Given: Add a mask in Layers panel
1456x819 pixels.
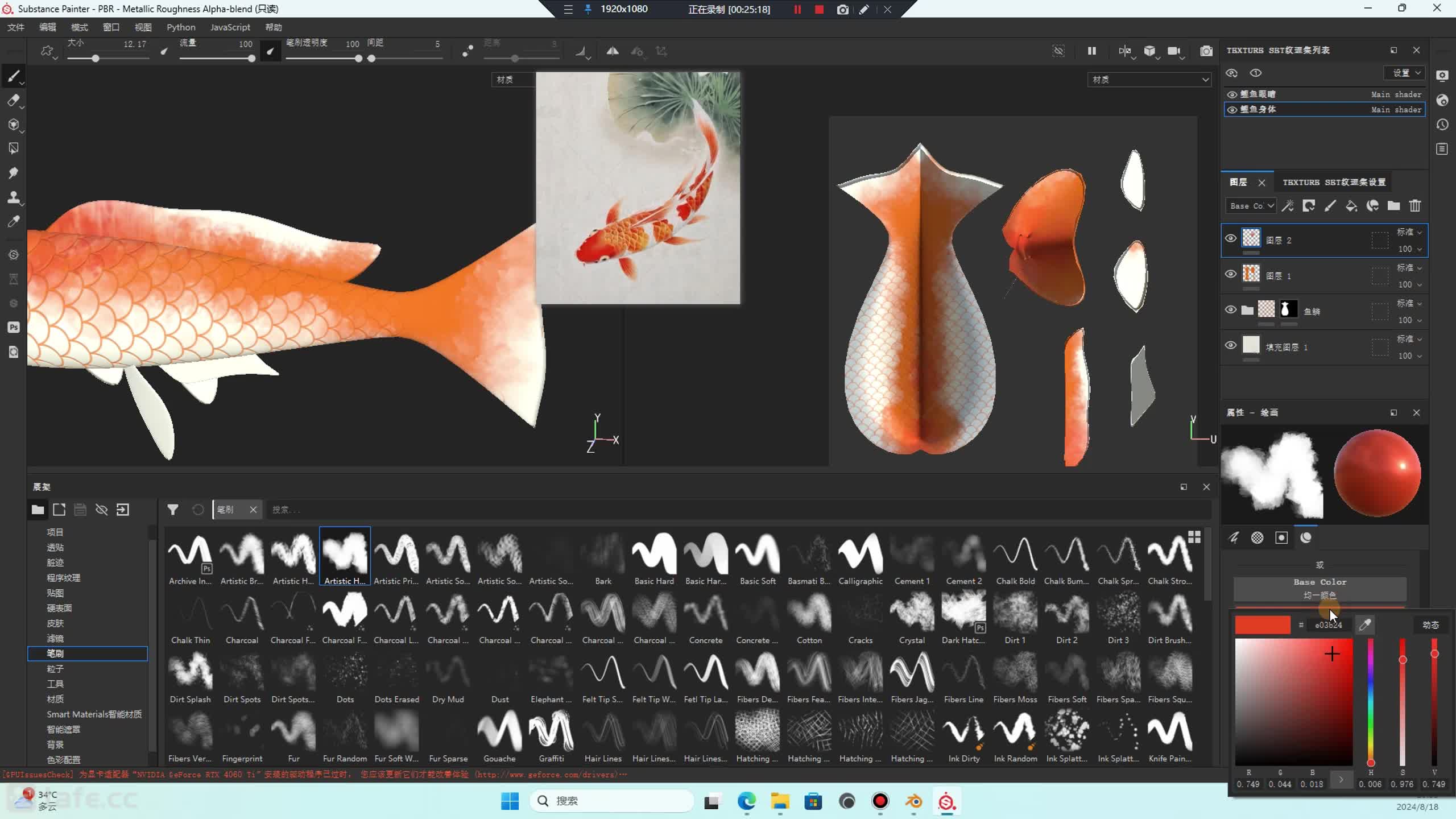Looking at the screenshot, I should click(1309, 206).
